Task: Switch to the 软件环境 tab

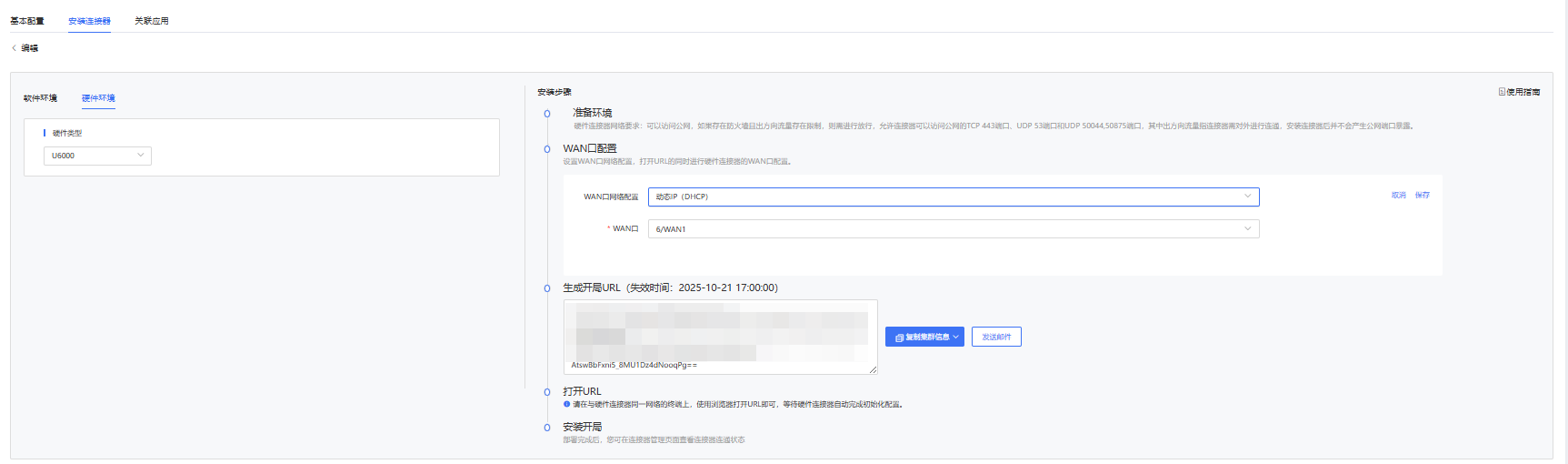Action: (40, 98)
